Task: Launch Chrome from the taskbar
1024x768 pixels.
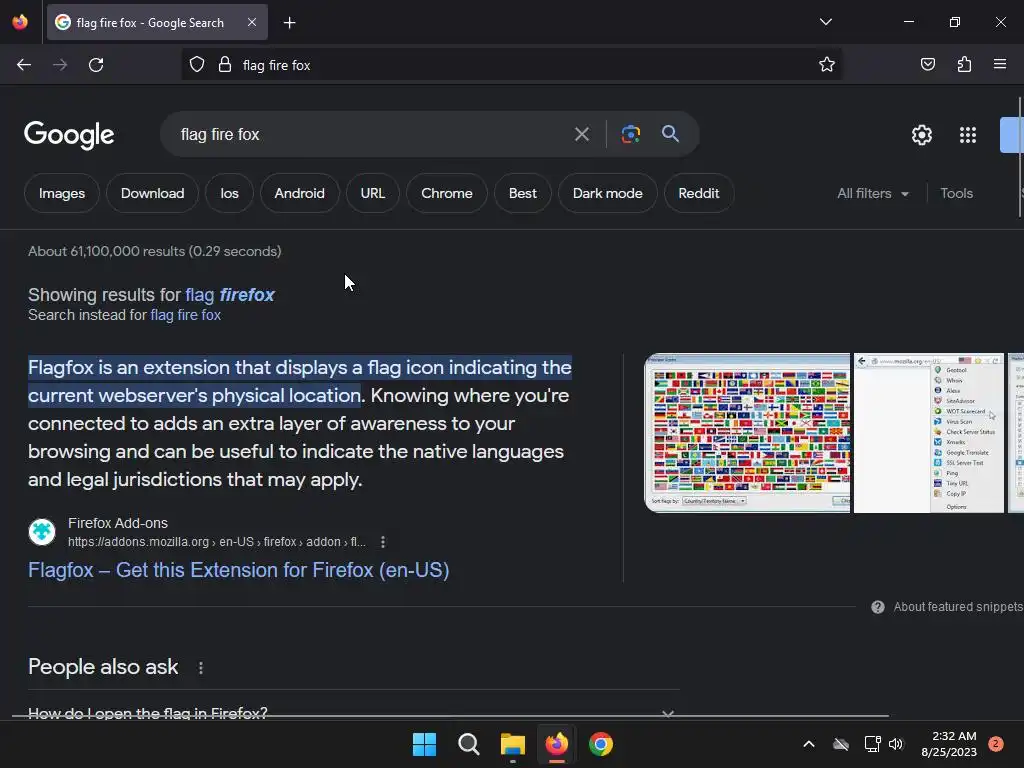Action: (601, 744)
